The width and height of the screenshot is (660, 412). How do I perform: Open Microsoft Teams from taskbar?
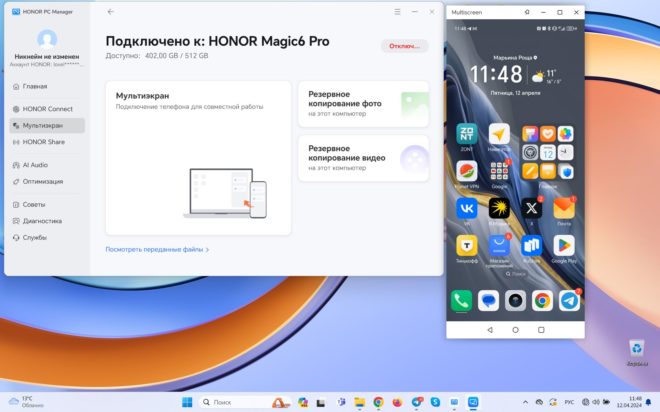[341, 402]
